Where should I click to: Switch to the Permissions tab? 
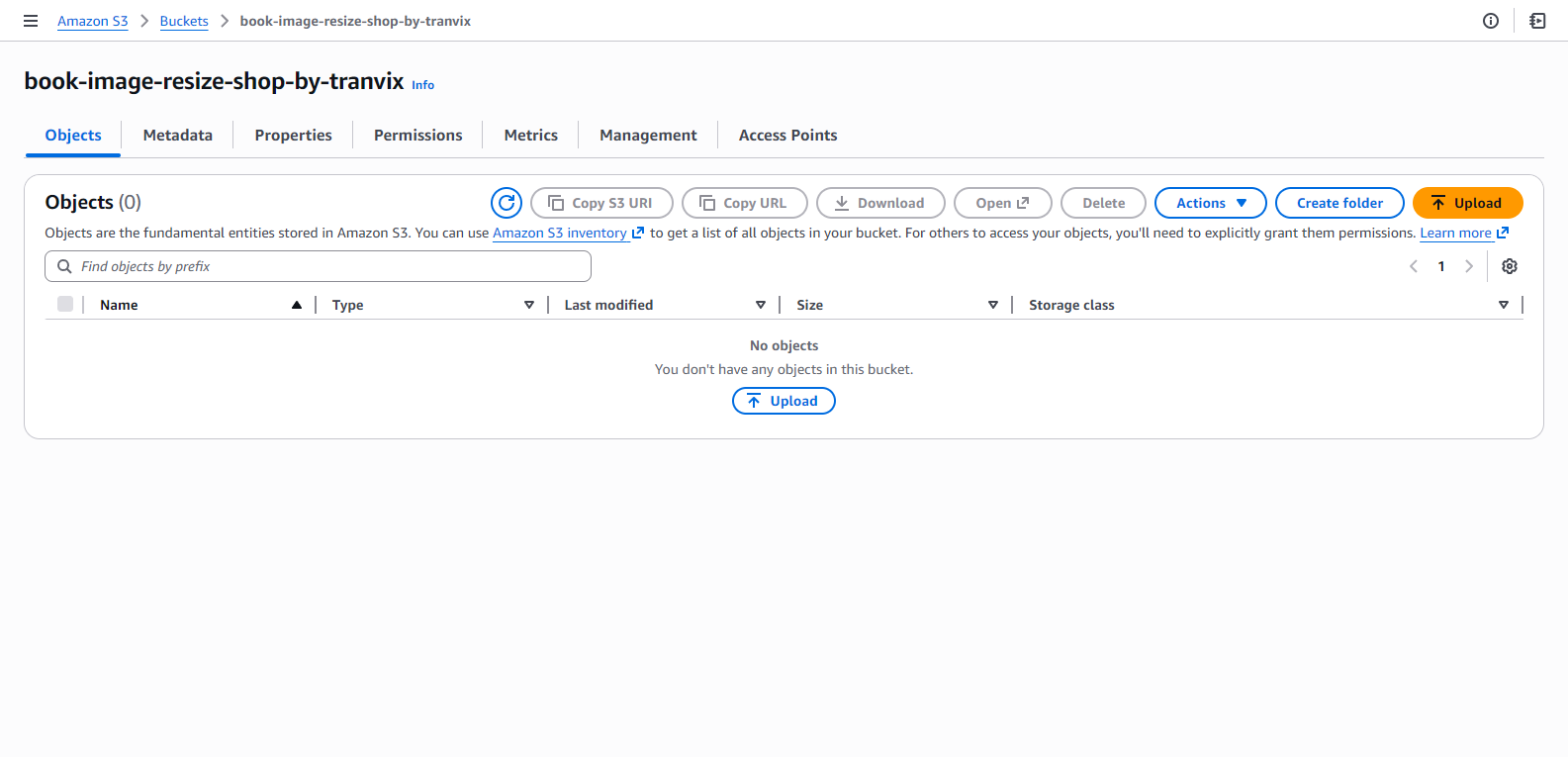417,136
